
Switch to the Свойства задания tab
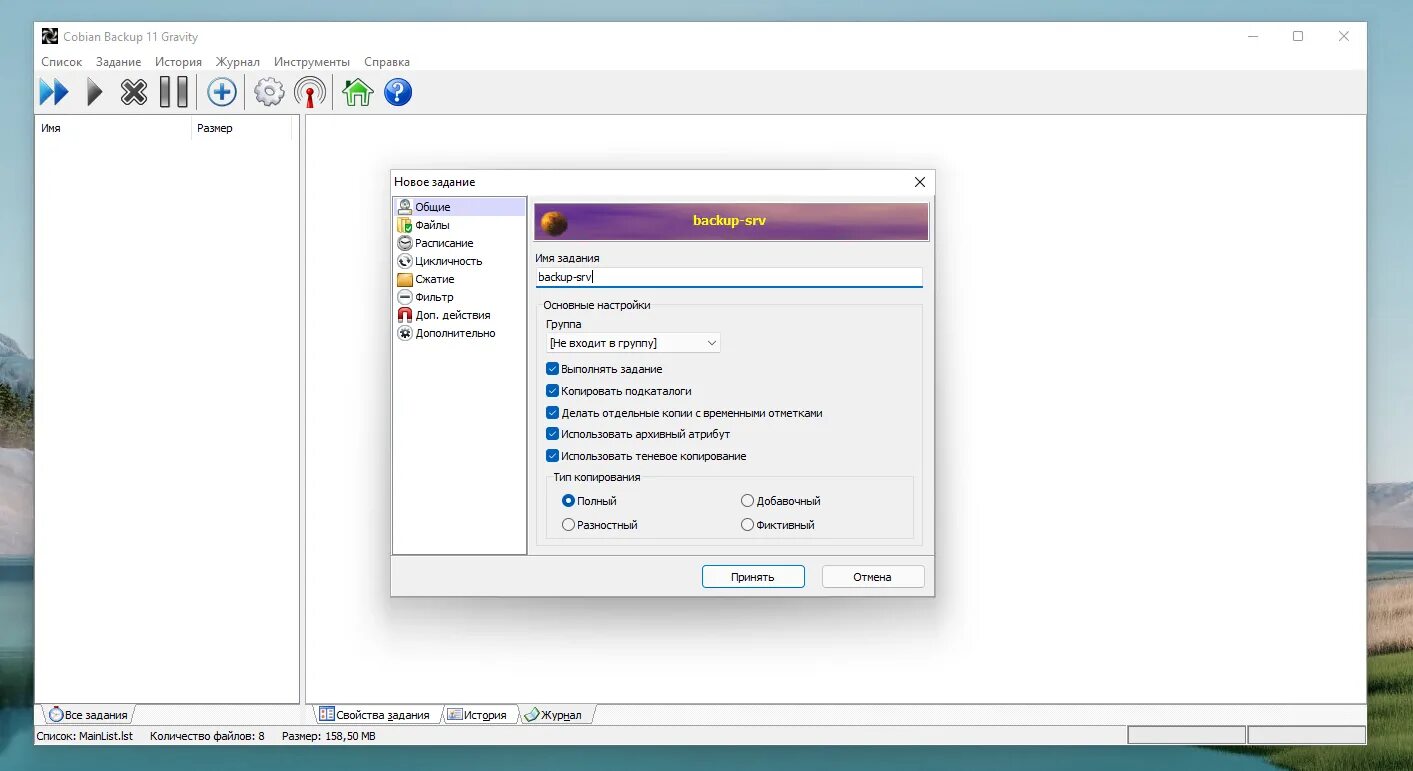(x=375, y=715)
